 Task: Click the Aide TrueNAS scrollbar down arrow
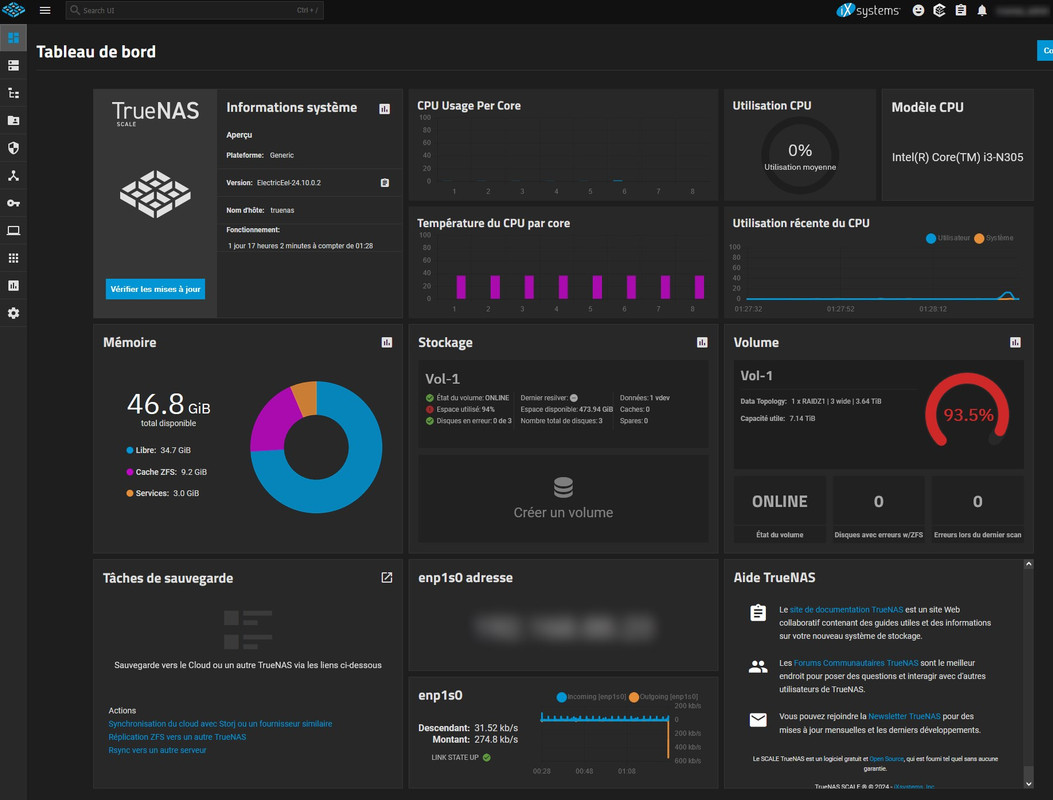1028,783
